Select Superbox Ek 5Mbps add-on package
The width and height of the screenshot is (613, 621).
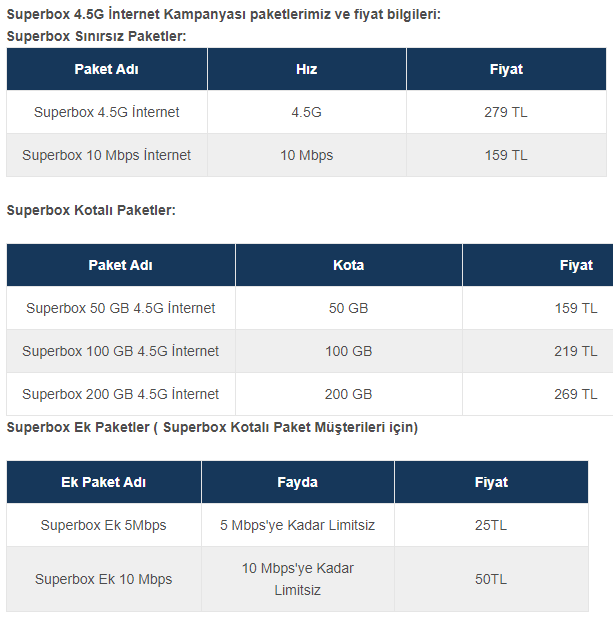coord(103,525)
